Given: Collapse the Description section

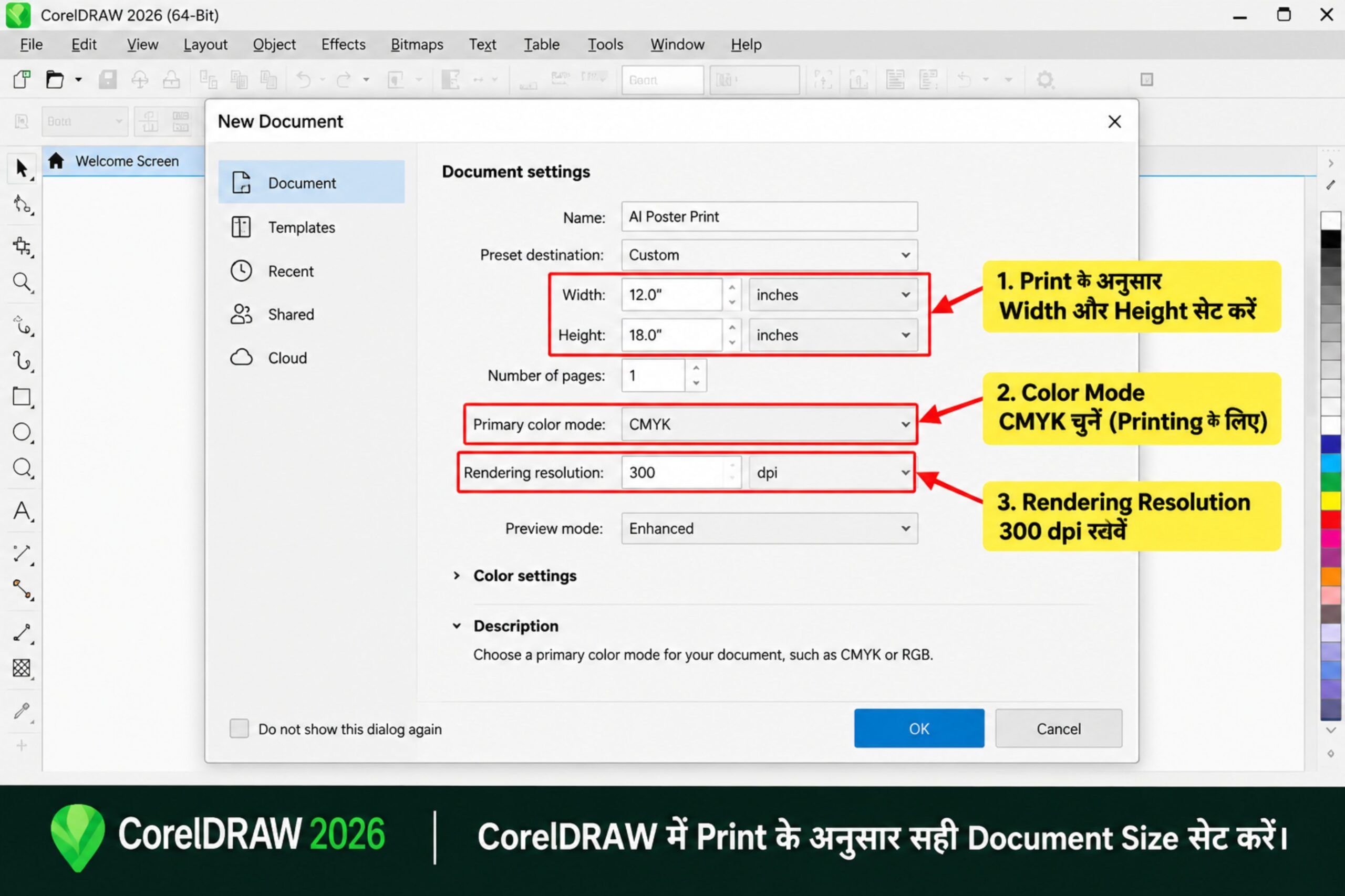Looking at the screenshot, I should 456,626.
